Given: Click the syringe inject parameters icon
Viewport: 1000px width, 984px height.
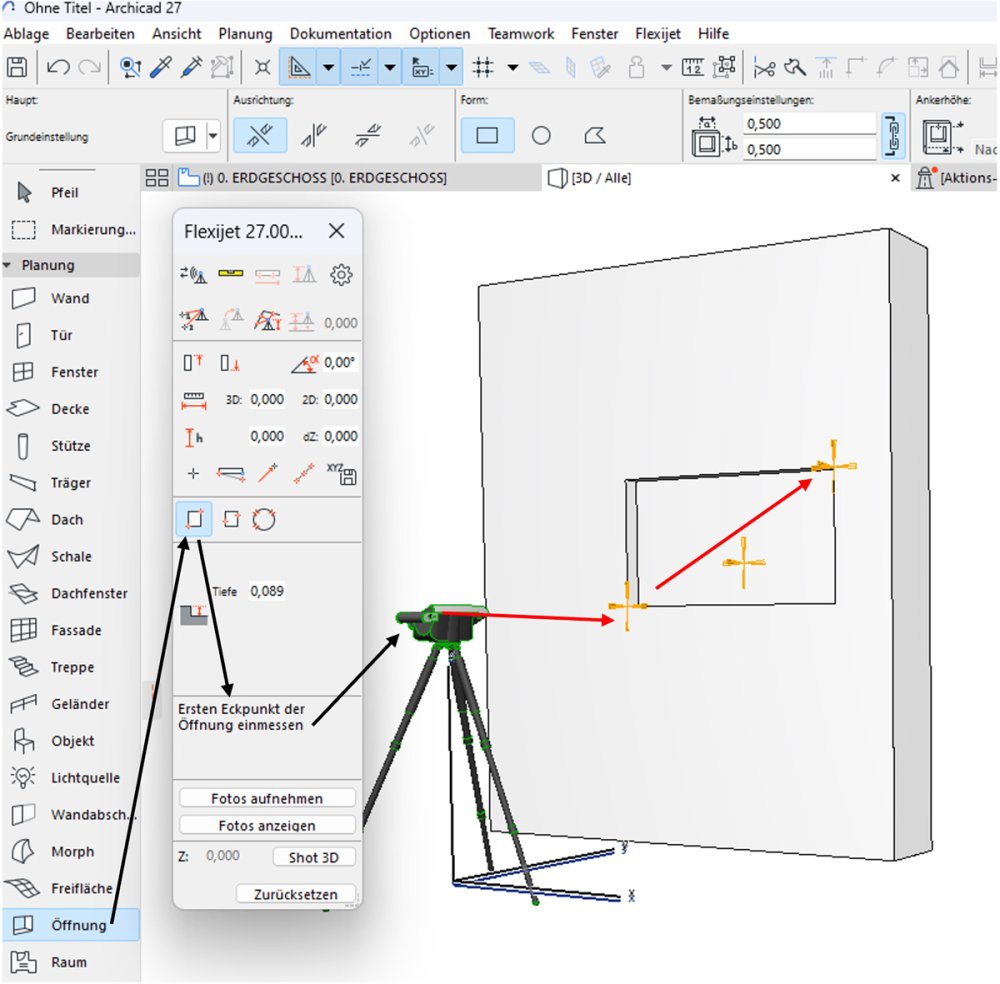Looking at the screenshot, I should [191, 67].
